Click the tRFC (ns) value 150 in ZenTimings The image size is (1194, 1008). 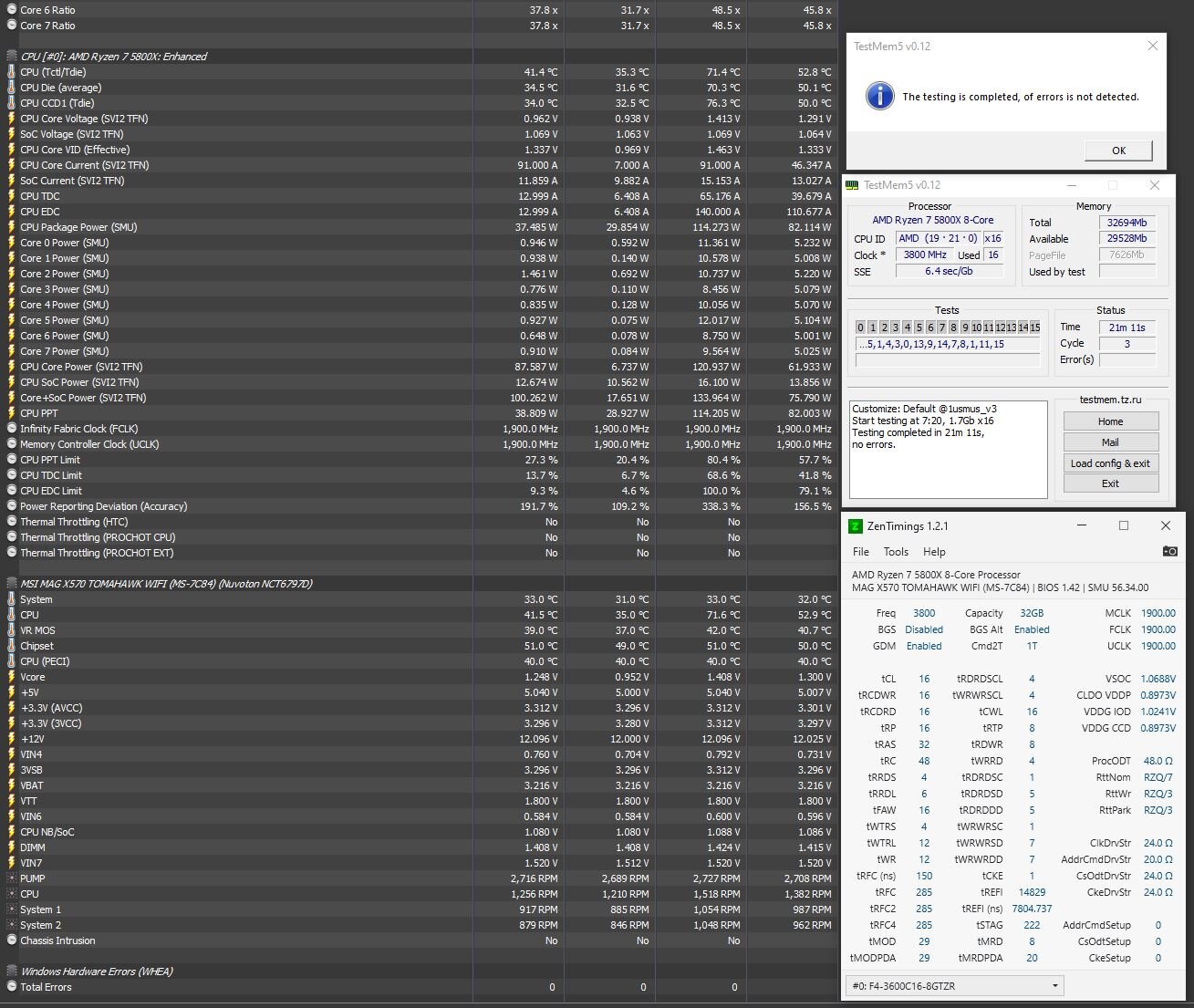(x=924, y=876)
